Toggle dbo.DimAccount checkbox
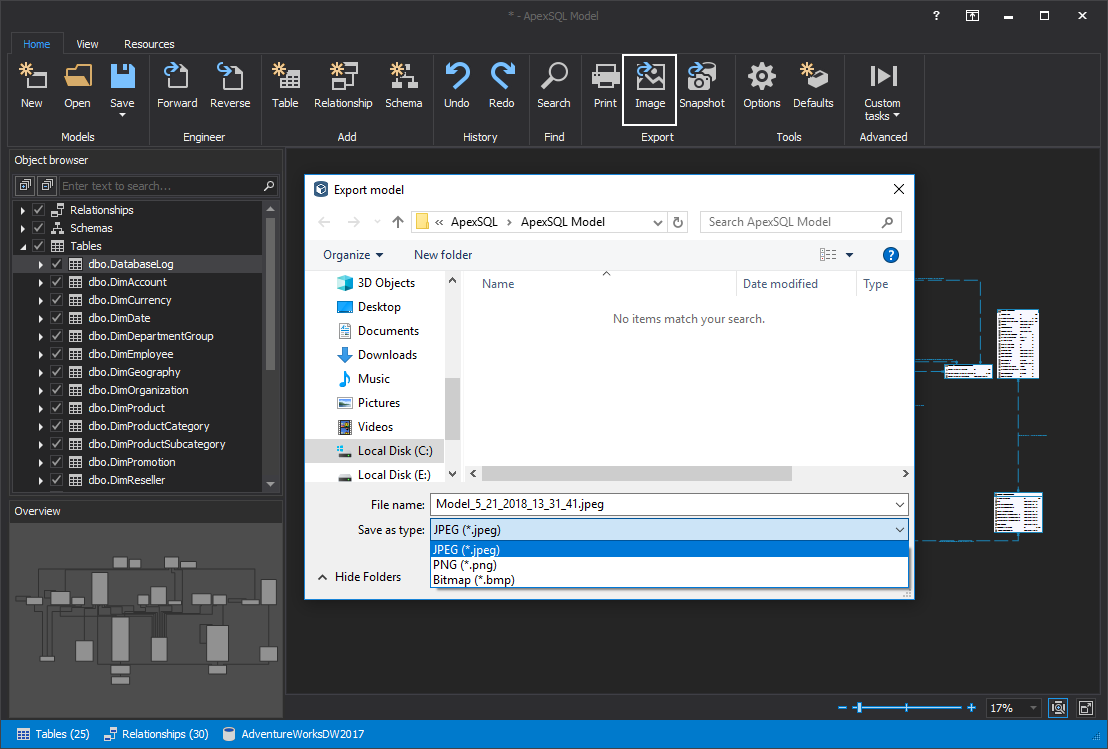 57,282
